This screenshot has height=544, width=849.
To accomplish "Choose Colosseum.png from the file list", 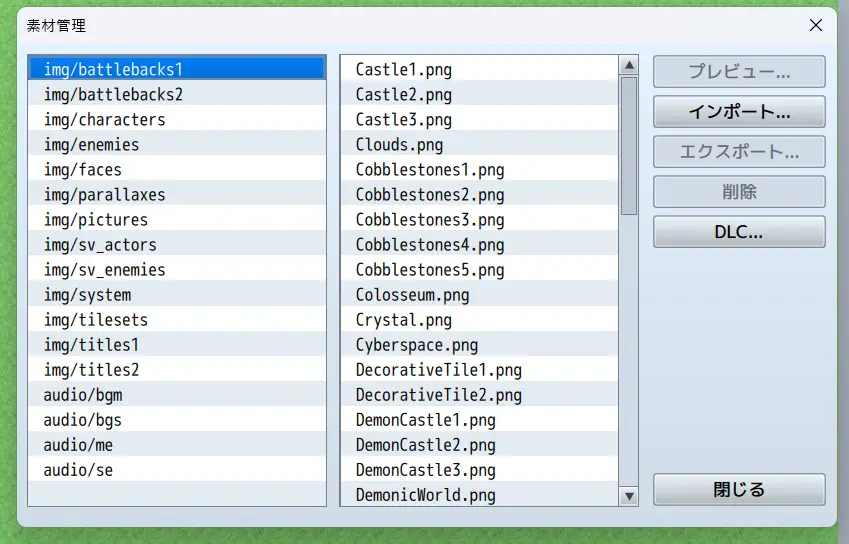I will coord(412,295).
